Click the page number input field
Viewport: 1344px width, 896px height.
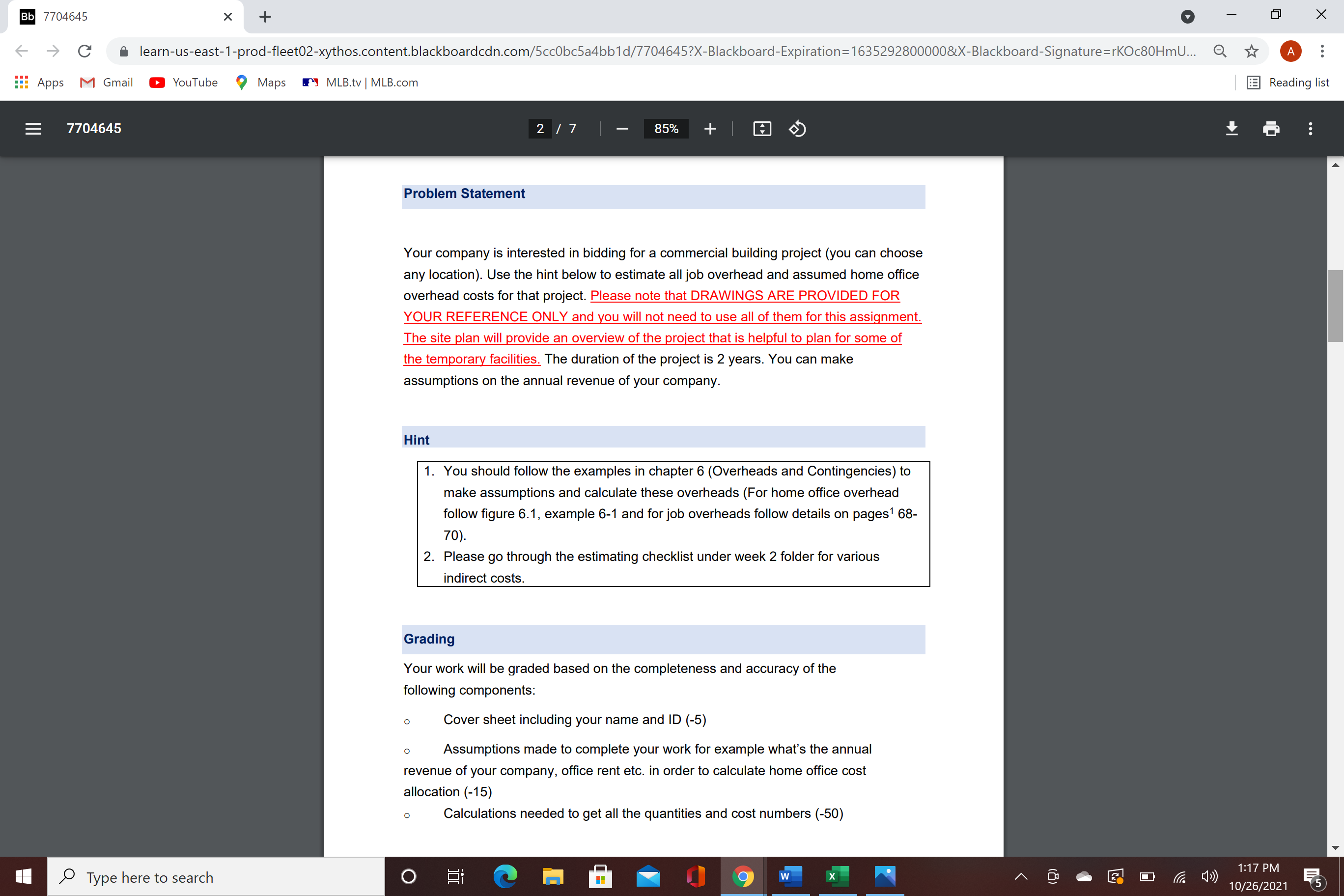(x=540, y=129)
